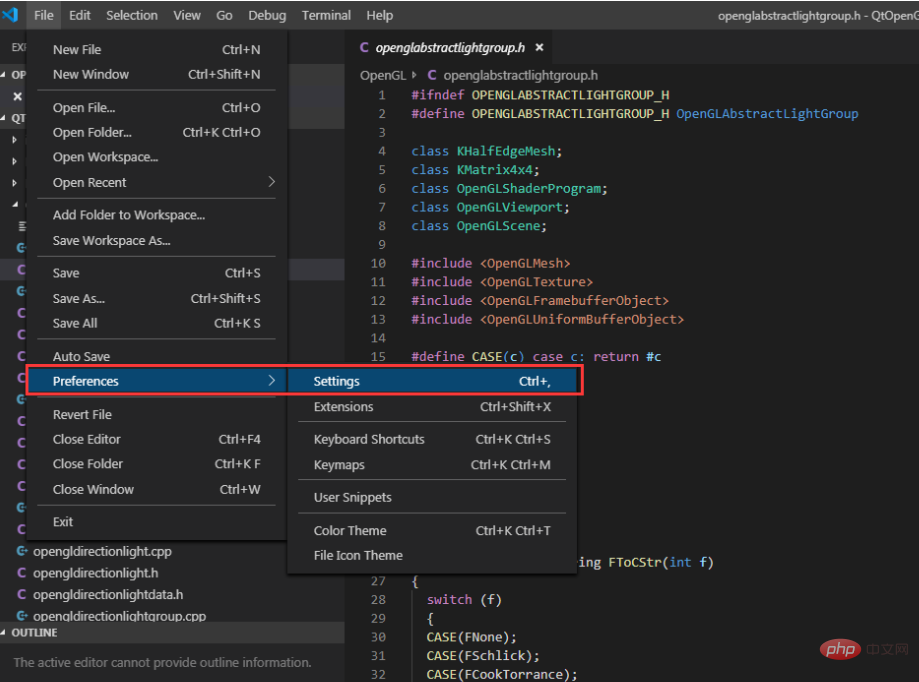919x682 pixels.
Task: Open the Debug menu
Action: 267,15
